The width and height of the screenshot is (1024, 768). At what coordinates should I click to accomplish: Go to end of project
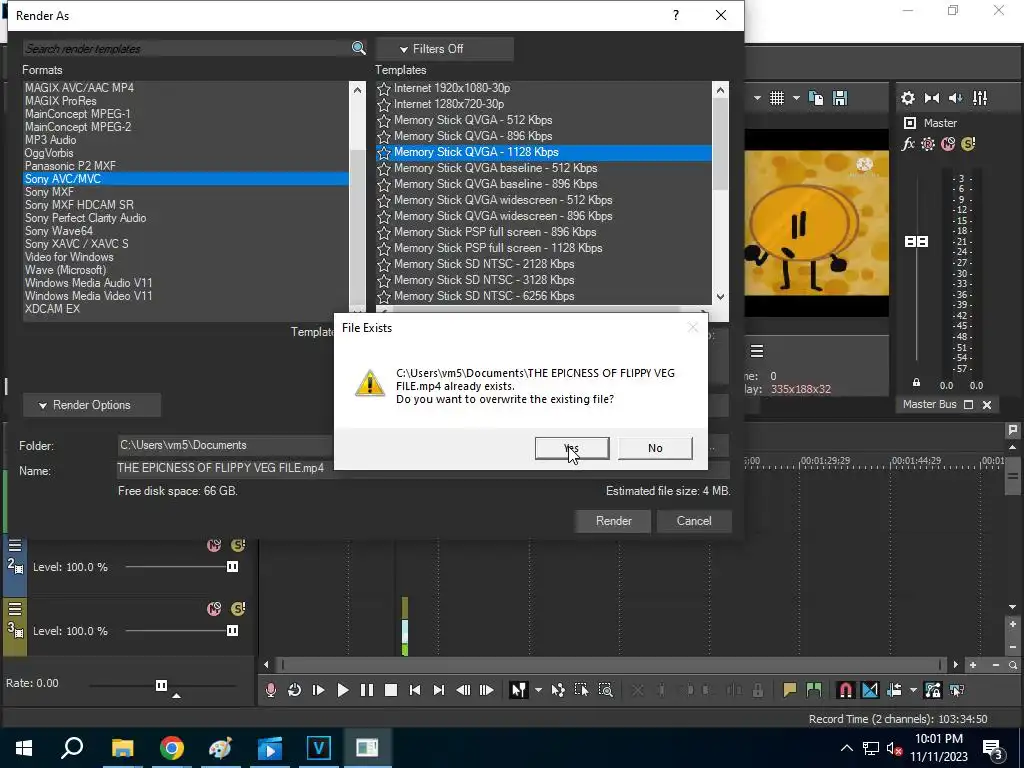pyautogui.click(x=439, y=690)
